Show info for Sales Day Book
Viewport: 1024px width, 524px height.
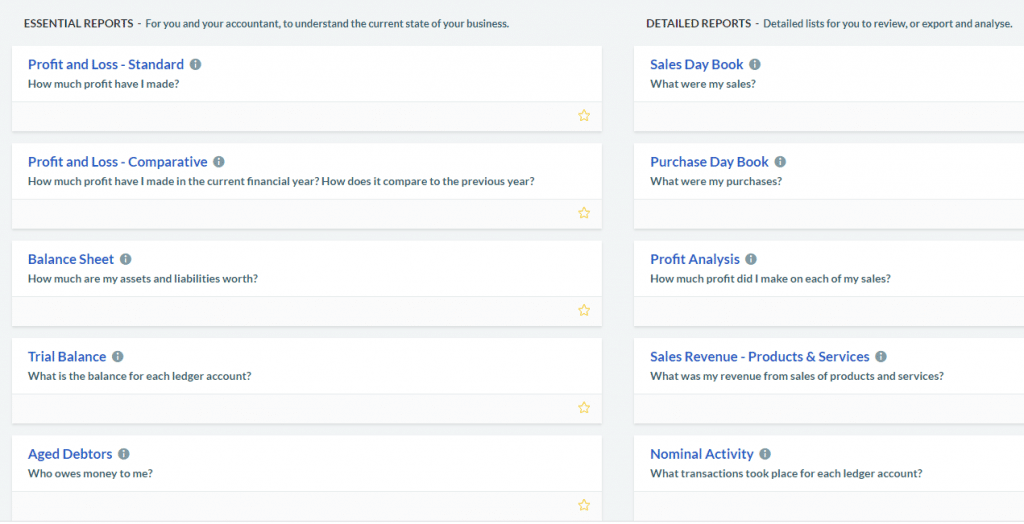(755, 64)
